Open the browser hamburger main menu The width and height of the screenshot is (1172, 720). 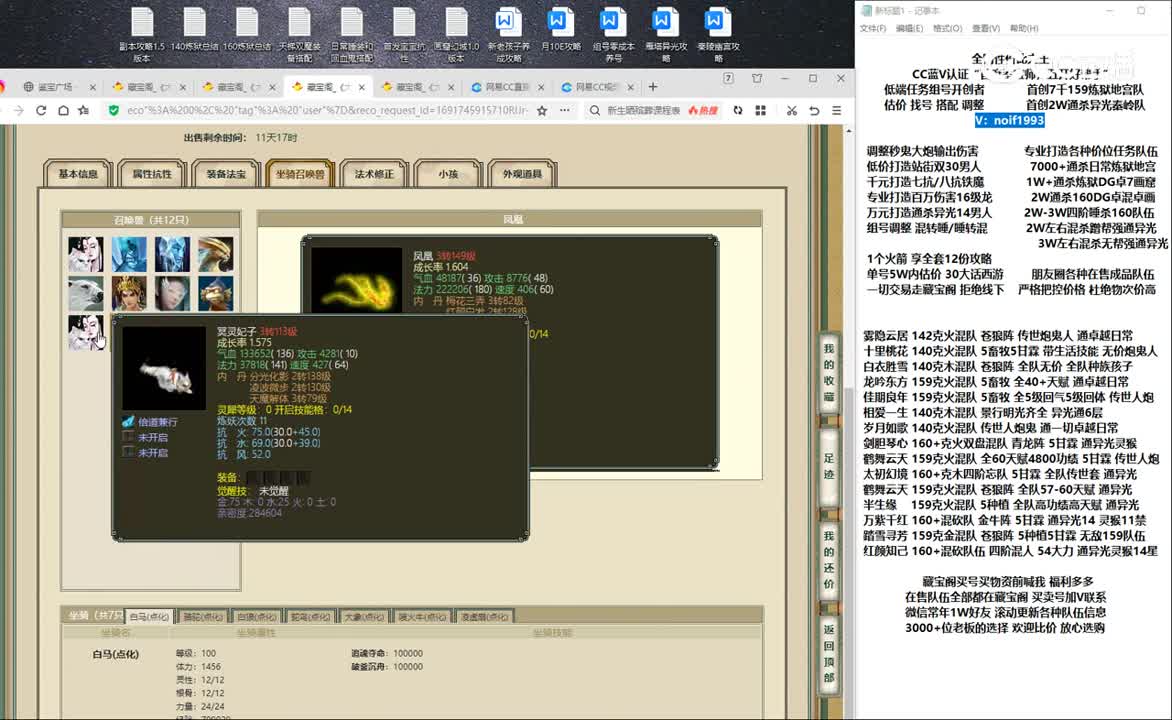836,111
